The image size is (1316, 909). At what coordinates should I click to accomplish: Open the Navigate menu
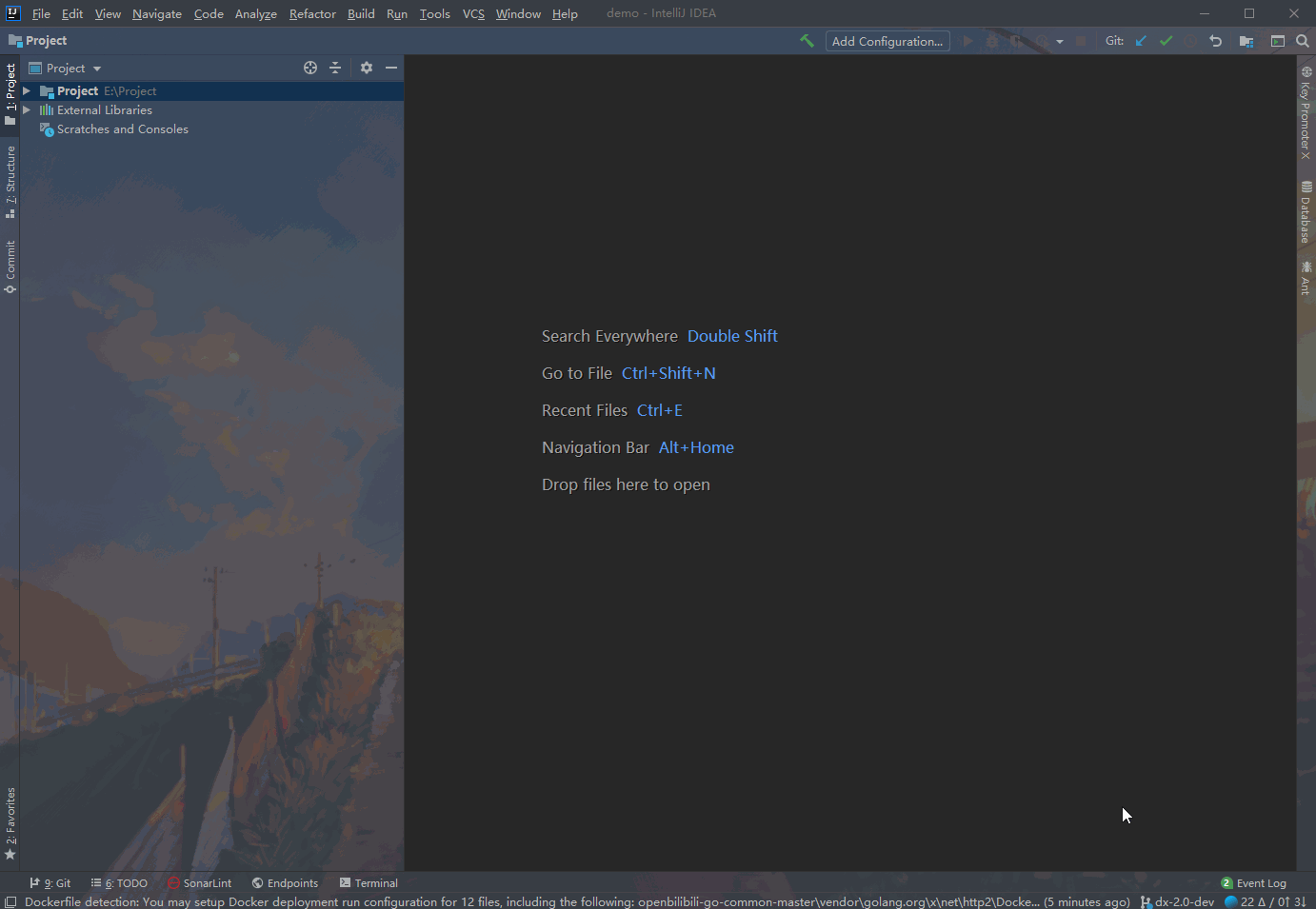click(157, 13)
